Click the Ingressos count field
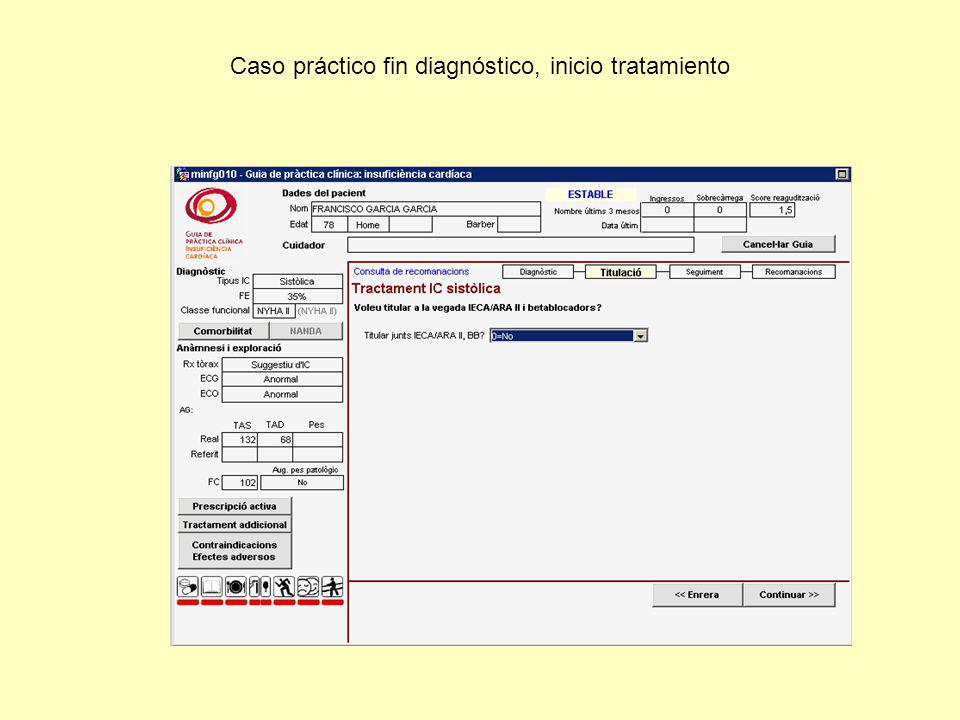Screen dimensions: 960x720 (667, 210)
